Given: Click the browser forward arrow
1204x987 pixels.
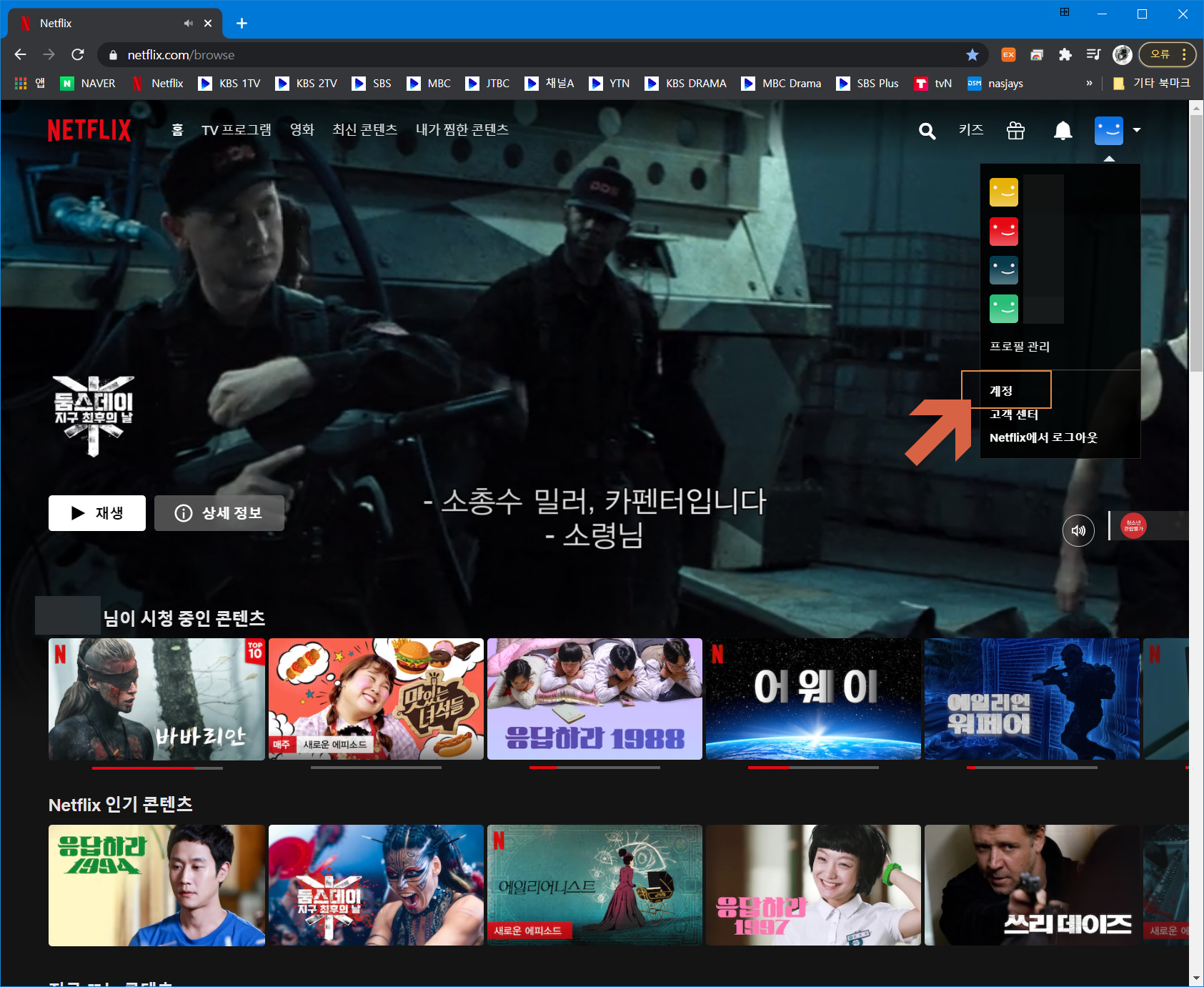Looking at the screenshot, I should click(49, 55).
